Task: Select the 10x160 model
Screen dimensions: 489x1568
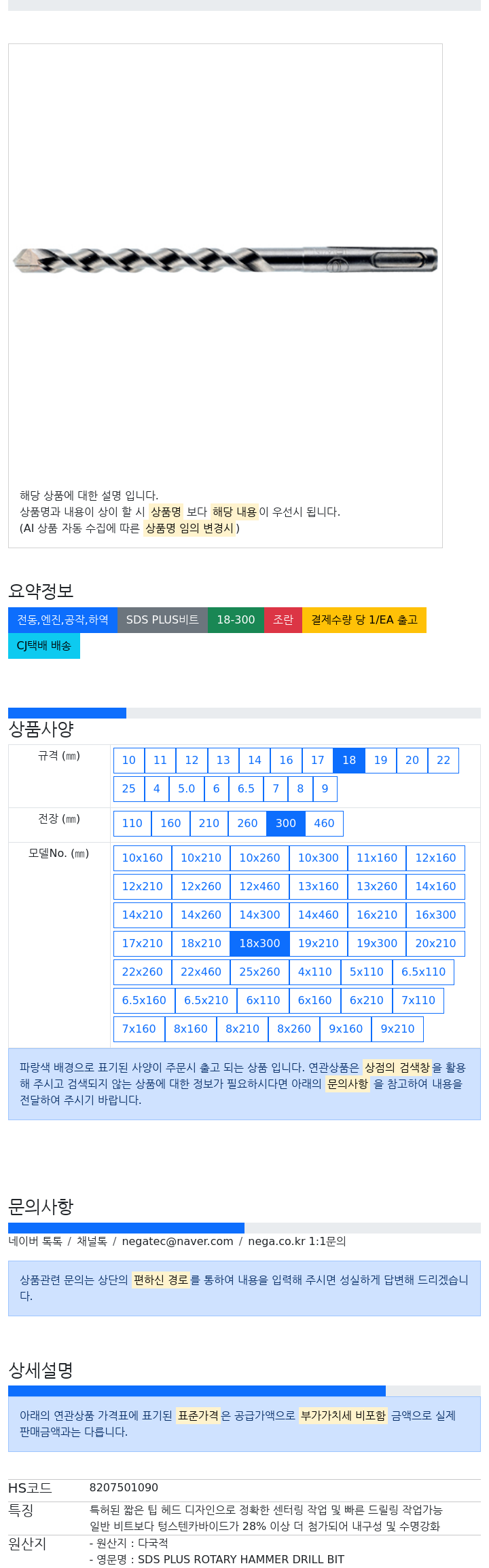Action: [143, 858]
